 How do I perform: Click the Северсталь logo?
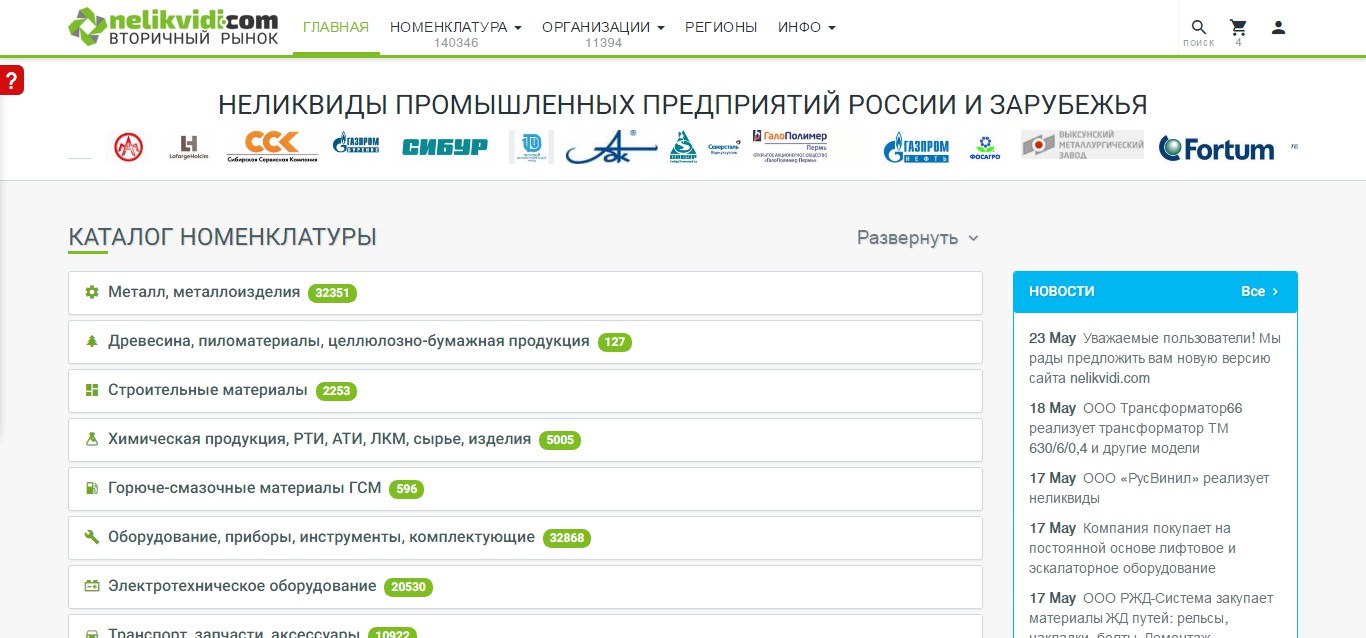click(724, 148)
